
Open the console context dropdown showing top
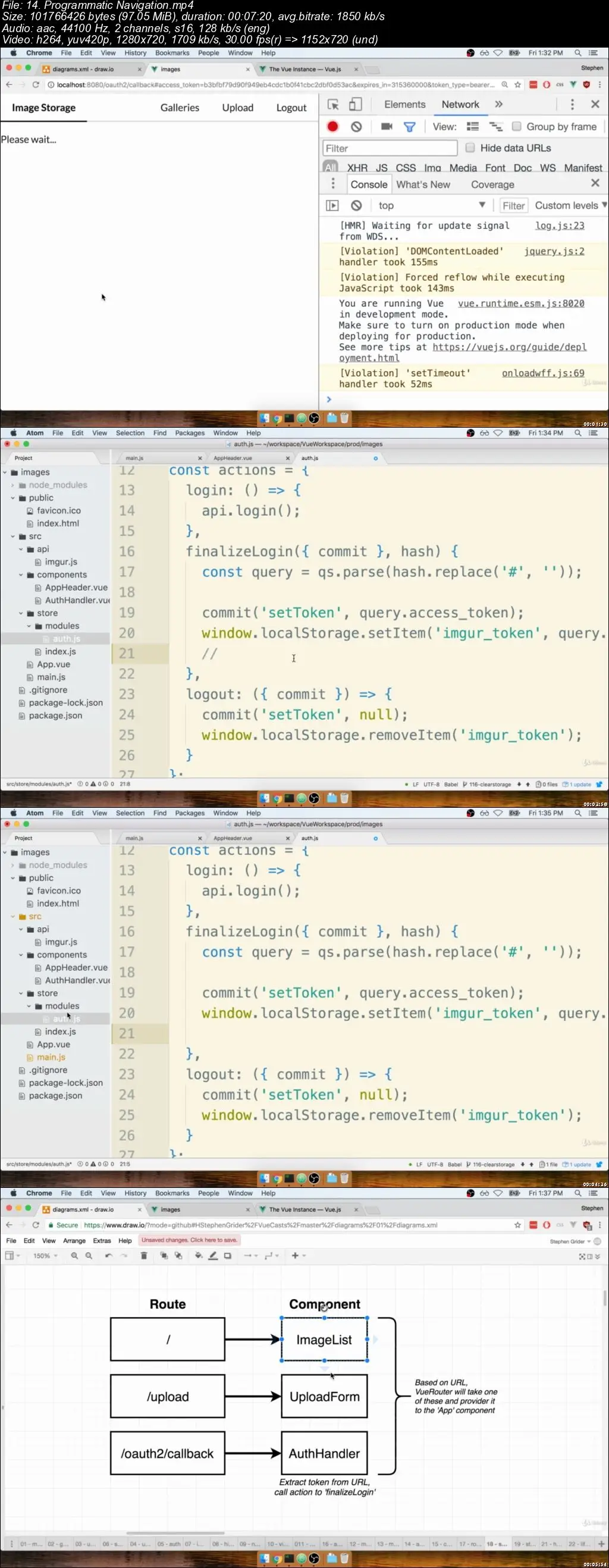point(431,206)
